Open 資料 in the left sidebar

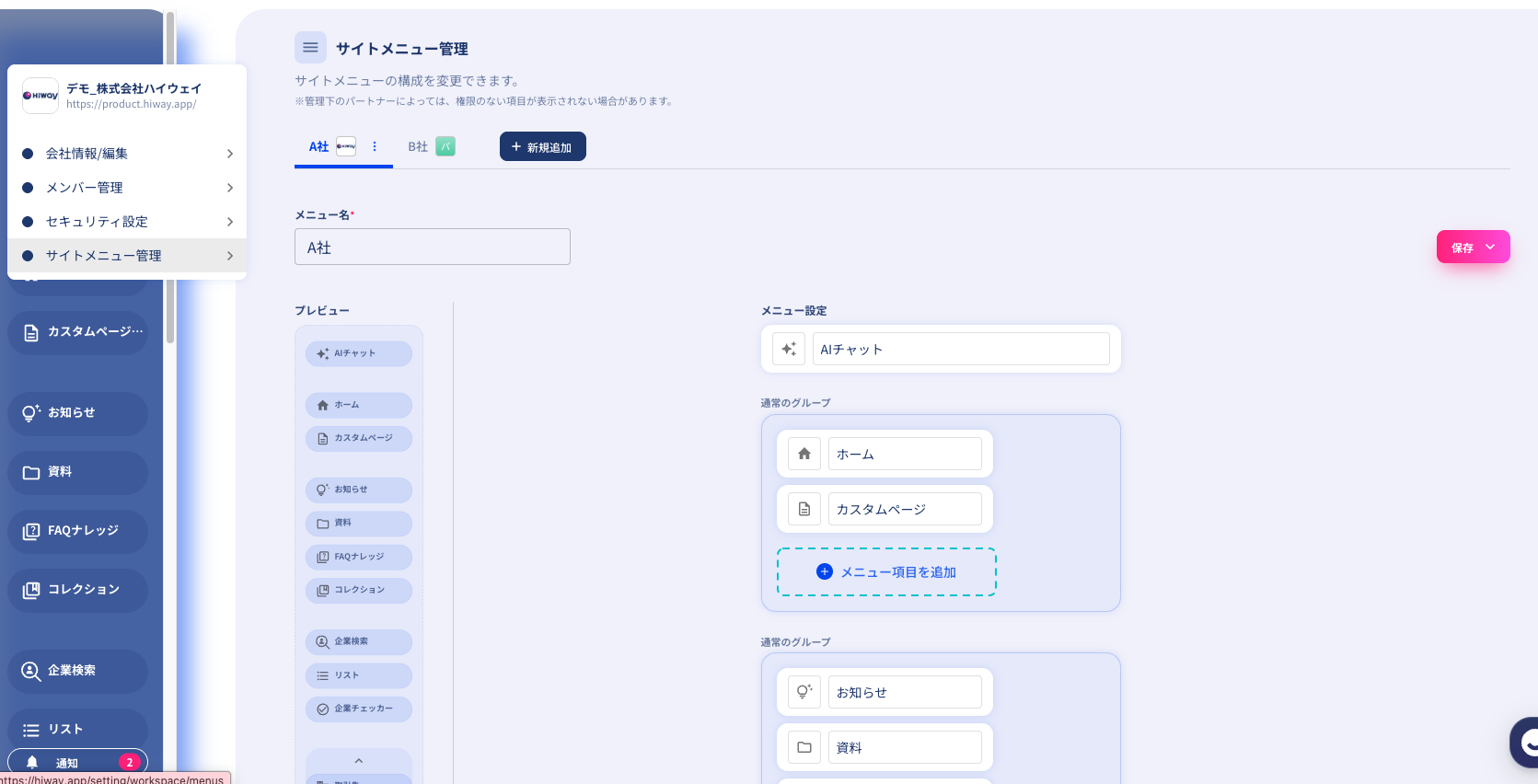tap(78, 471)
